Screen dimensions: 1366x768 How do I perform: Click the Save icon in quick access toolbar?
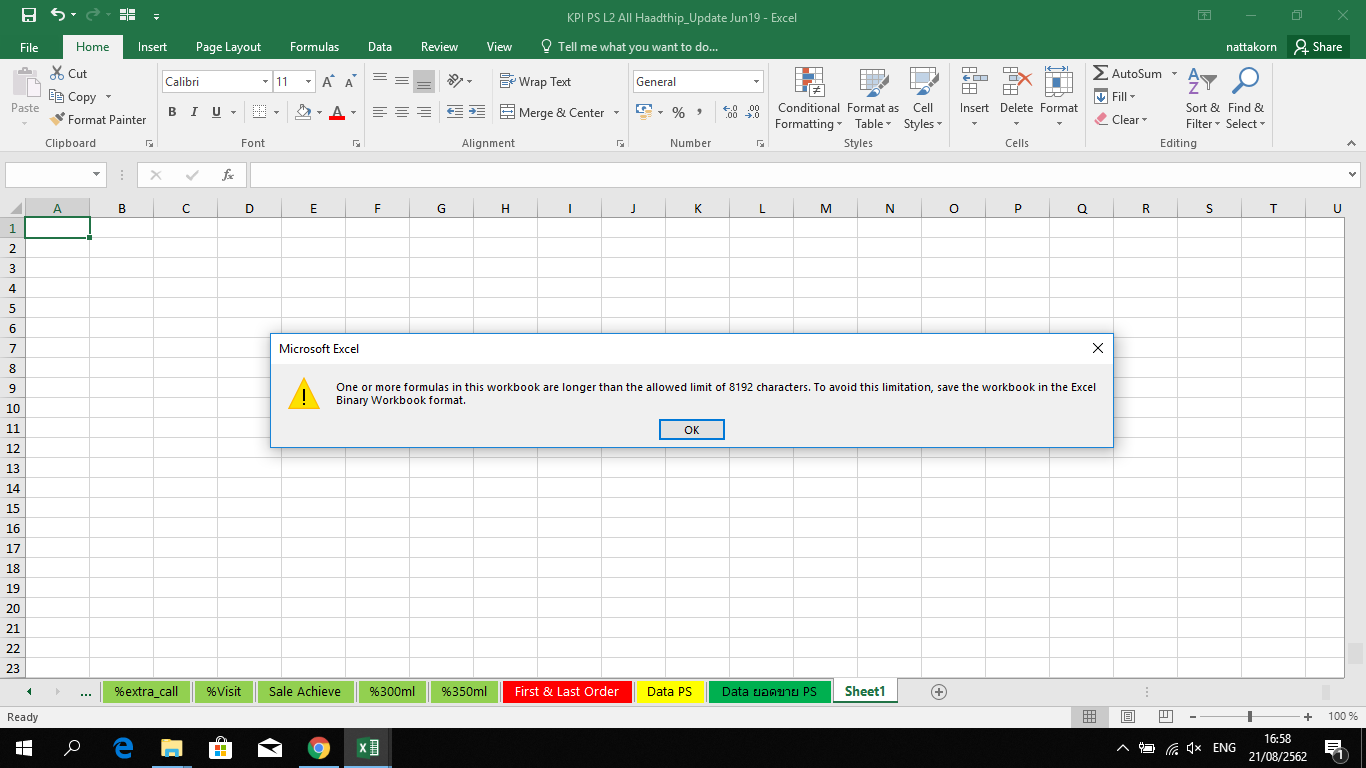pyautogui.click(x=28, y=16)
